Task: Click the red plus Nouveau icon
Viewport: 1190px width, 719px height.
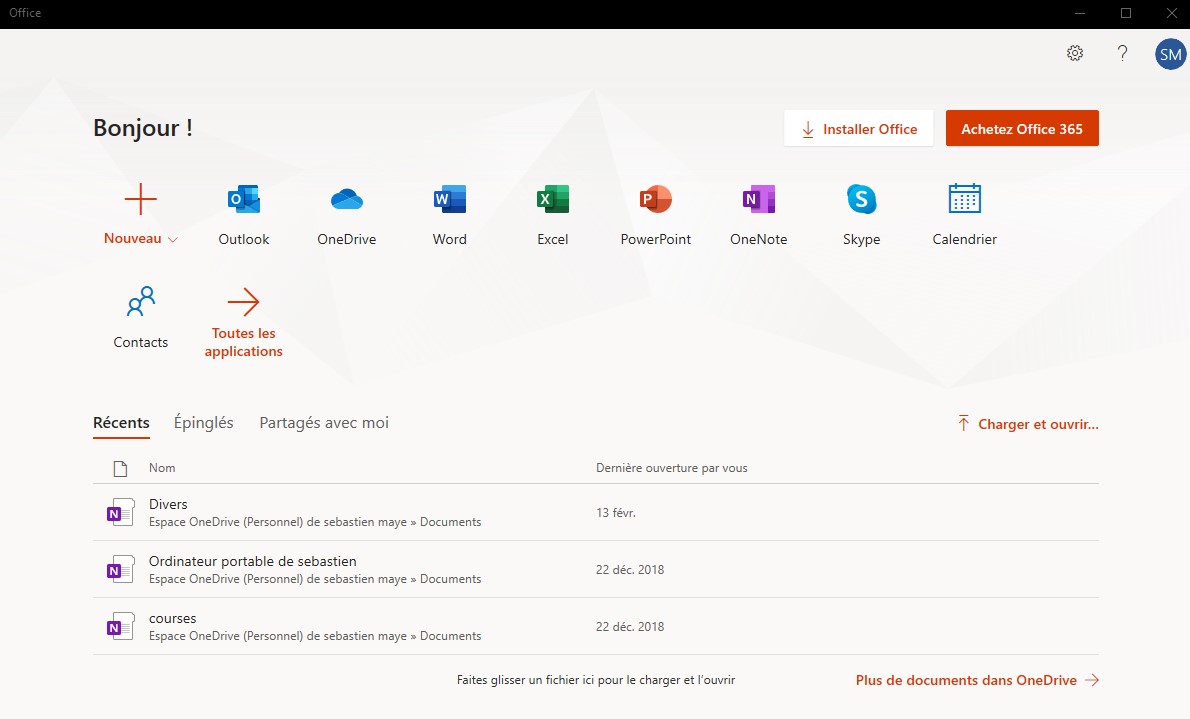Action: (140, 199)
